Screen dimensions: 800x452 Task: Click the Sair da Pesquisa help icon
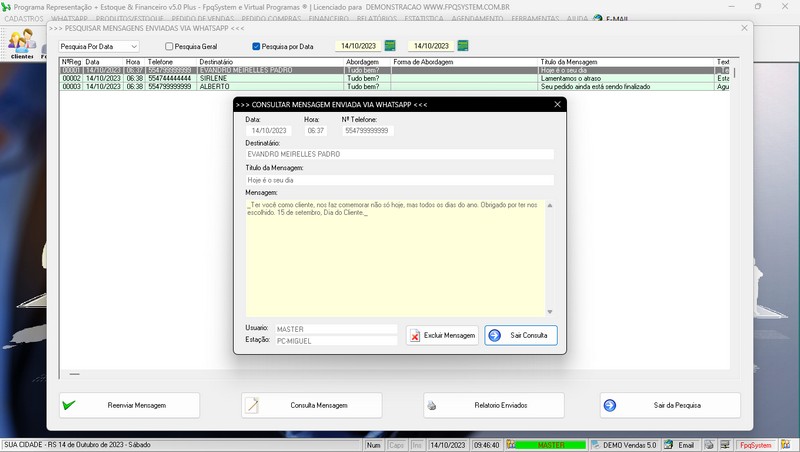click(x=610, y=405)
